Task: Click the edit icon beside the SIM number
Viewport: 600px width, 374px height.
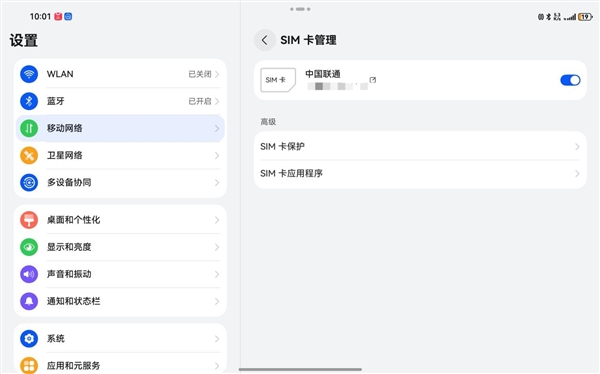Action: point(373,80)
